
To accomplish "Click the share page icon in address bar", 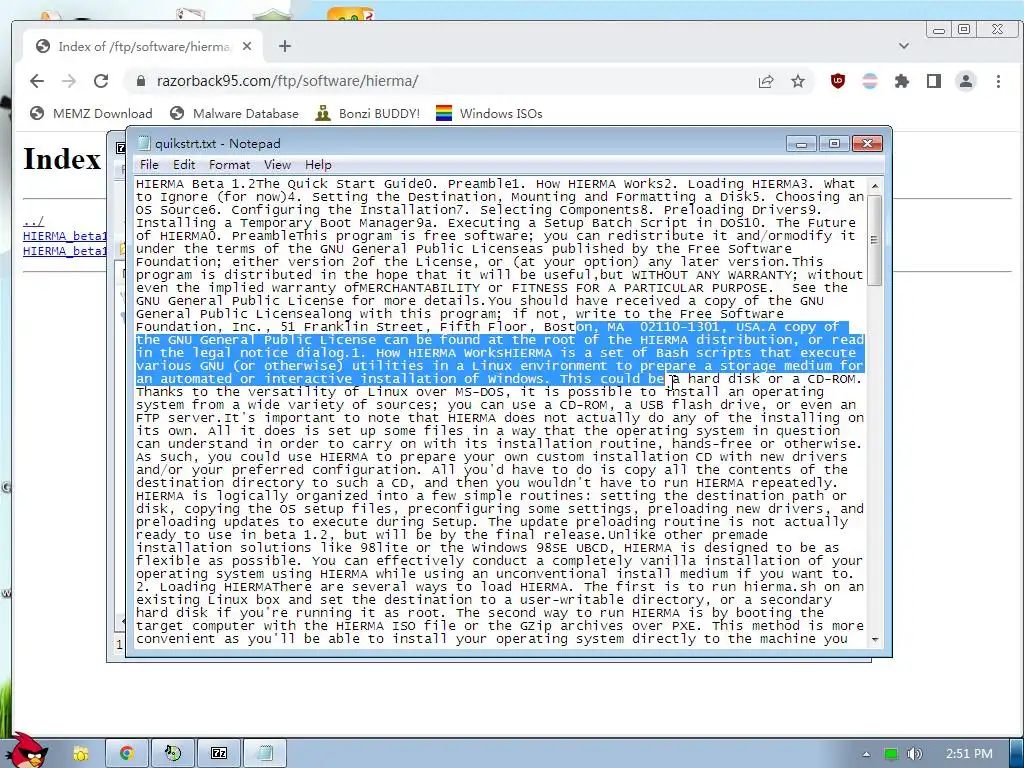I will tap(765, 81).
